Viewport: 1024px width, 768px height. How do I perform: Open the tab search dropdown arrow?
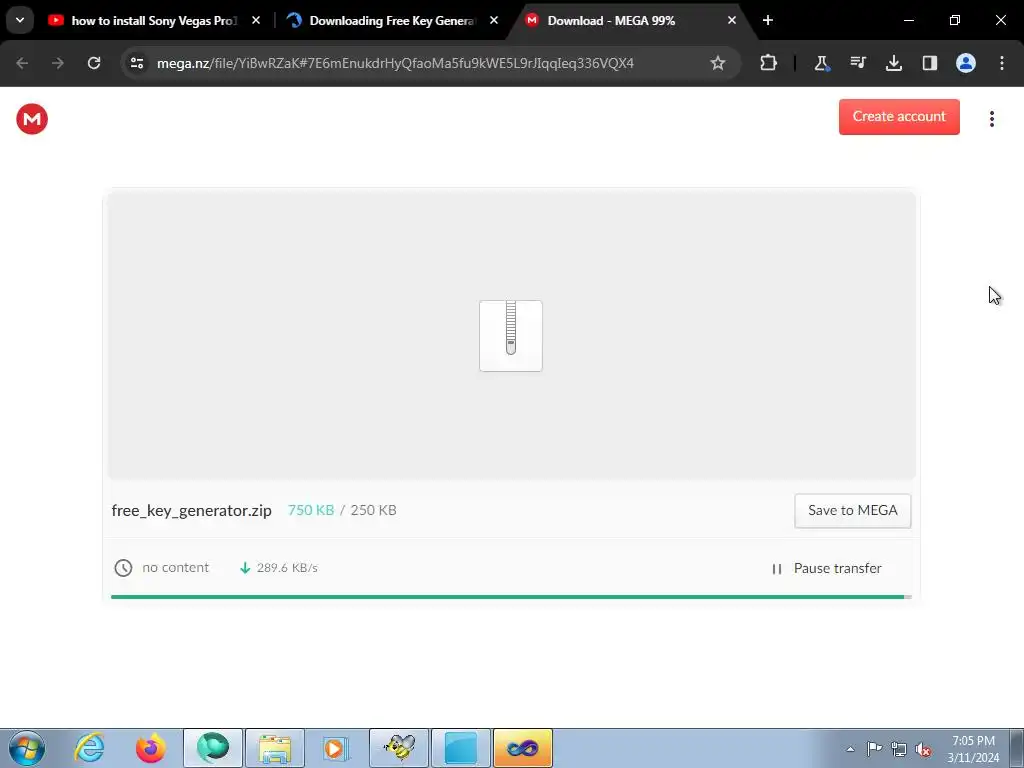[x=20, y=20]
